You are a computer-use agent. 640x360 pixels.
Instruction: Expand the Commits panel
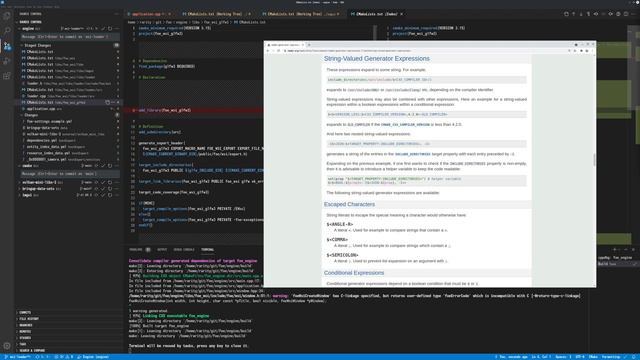[25, 312]
